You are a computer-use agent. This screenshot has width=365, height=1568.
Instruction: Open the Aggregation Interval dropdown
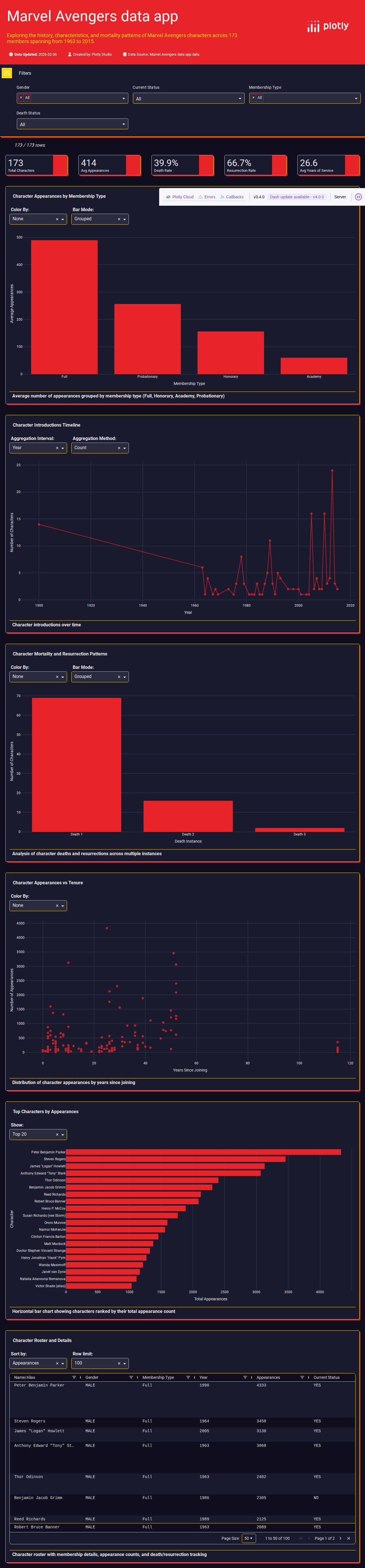(38, 448)
